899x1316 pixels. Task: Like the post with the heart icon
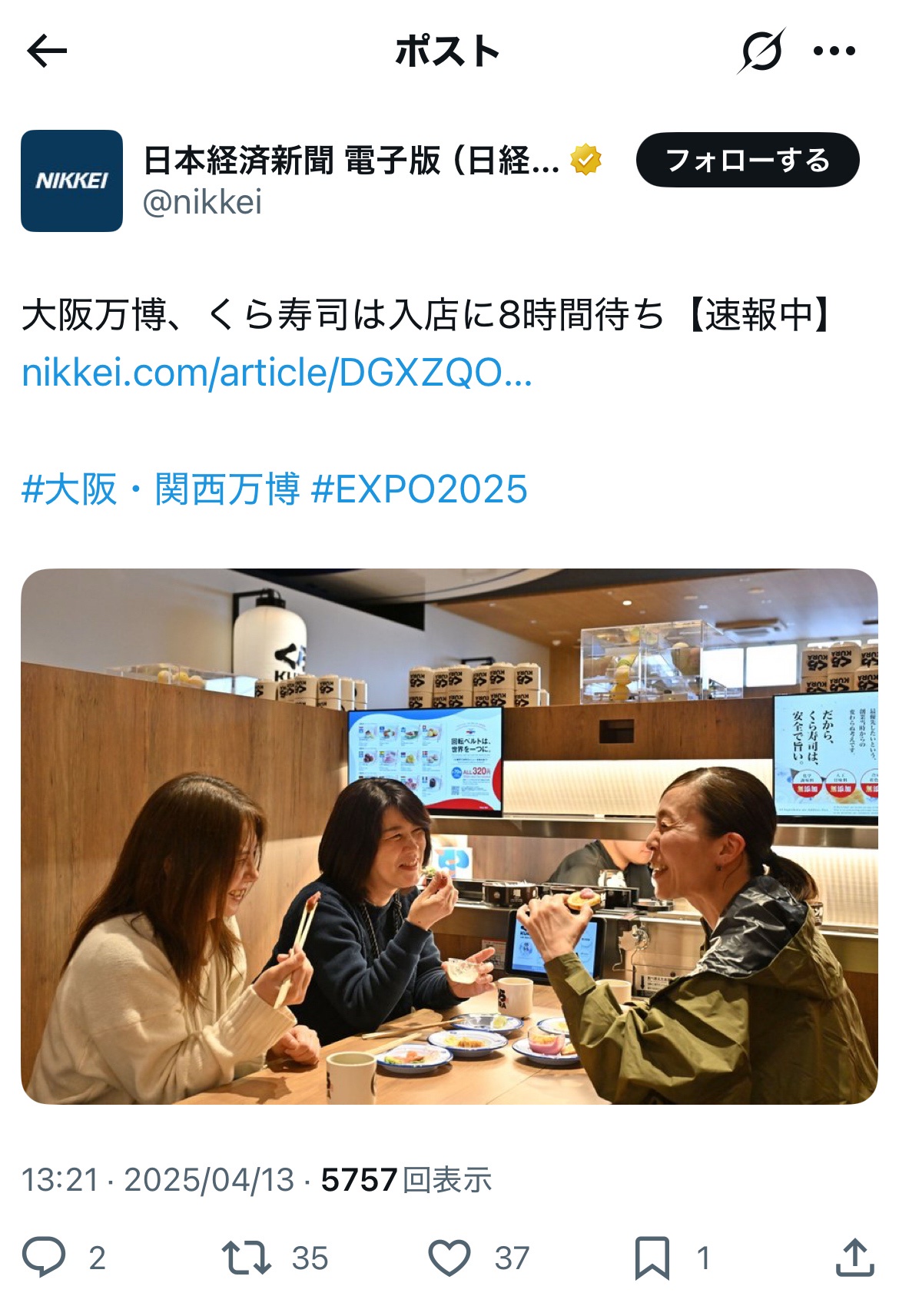click(x=449, y=1258)
